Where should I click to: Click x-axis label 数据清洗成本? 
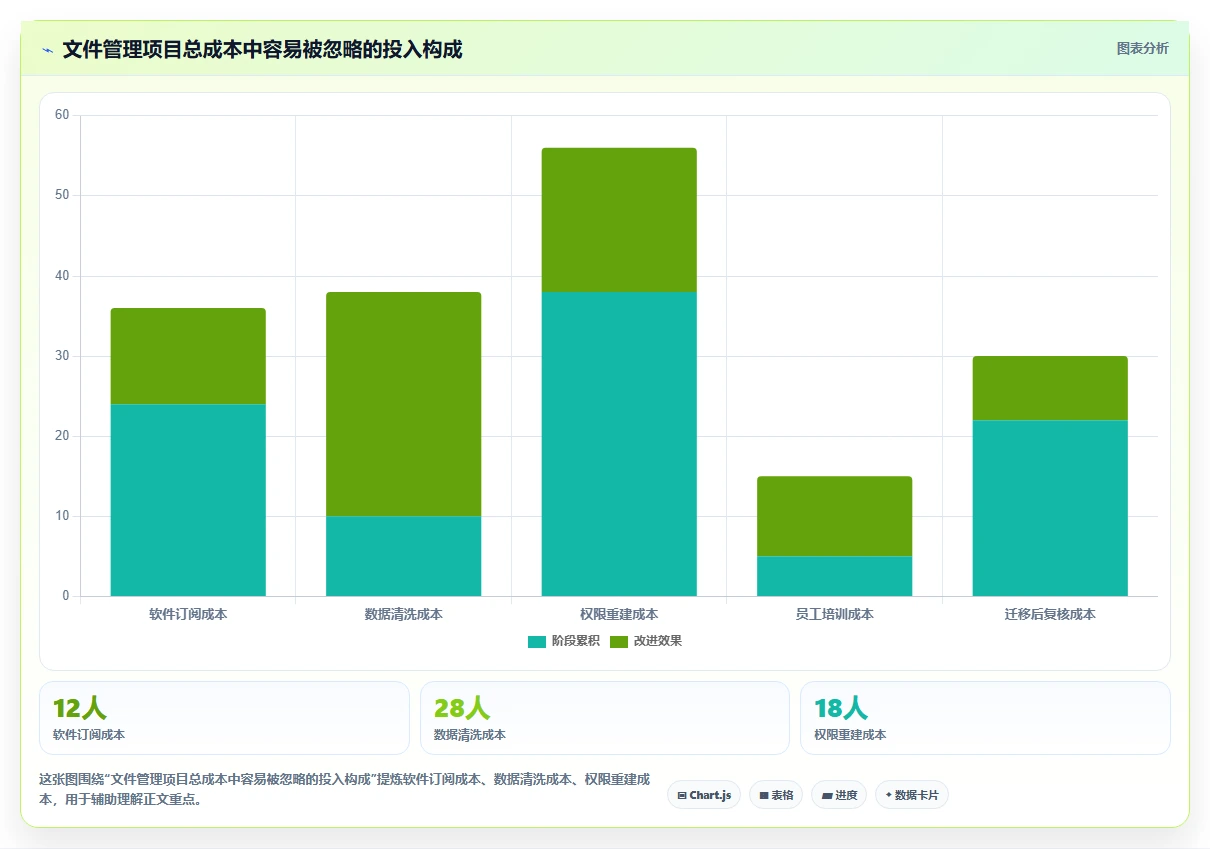click(x=404, y=614)
